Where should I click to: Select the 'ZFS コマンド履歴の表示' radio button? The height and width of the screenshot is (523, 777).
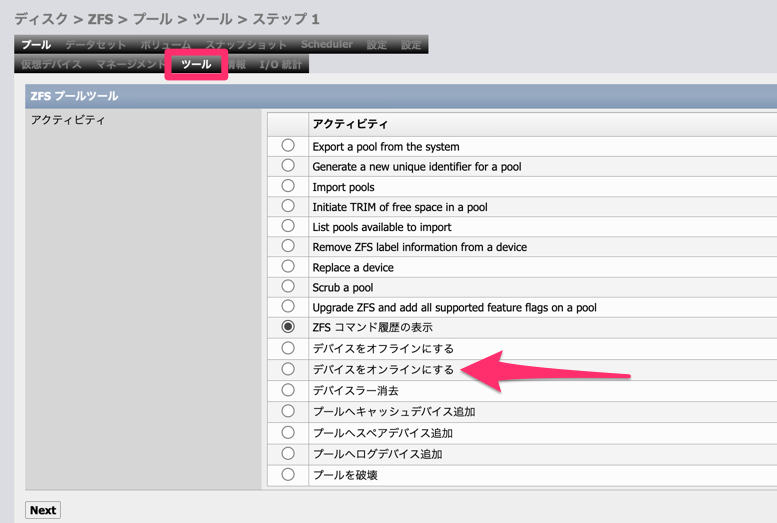click(288, 327)
